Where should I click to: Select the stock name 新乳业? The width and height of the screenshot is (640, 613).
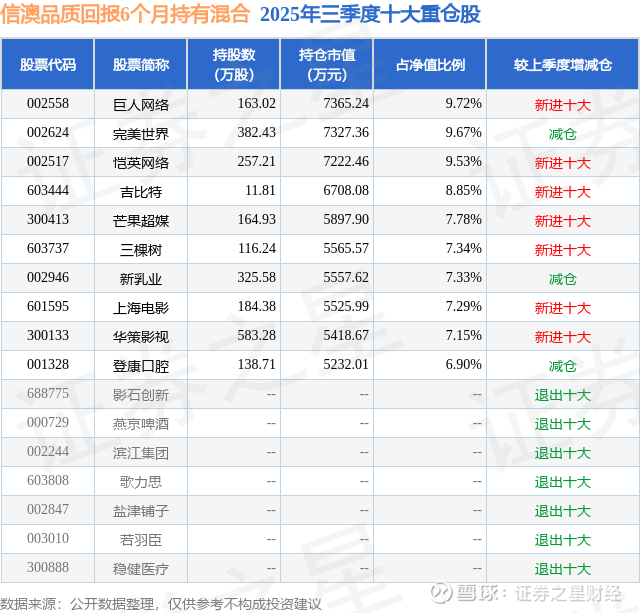(x=141, y=279)
